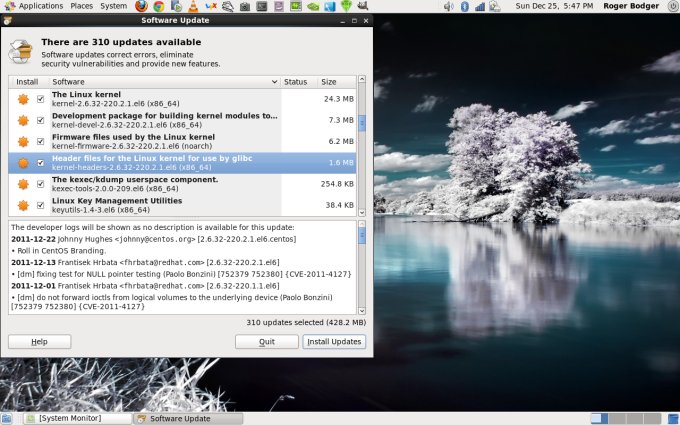Click the description pane scroll up arrow
The height and width of the screenshot is (425, 680).
(x=362, y=224)
